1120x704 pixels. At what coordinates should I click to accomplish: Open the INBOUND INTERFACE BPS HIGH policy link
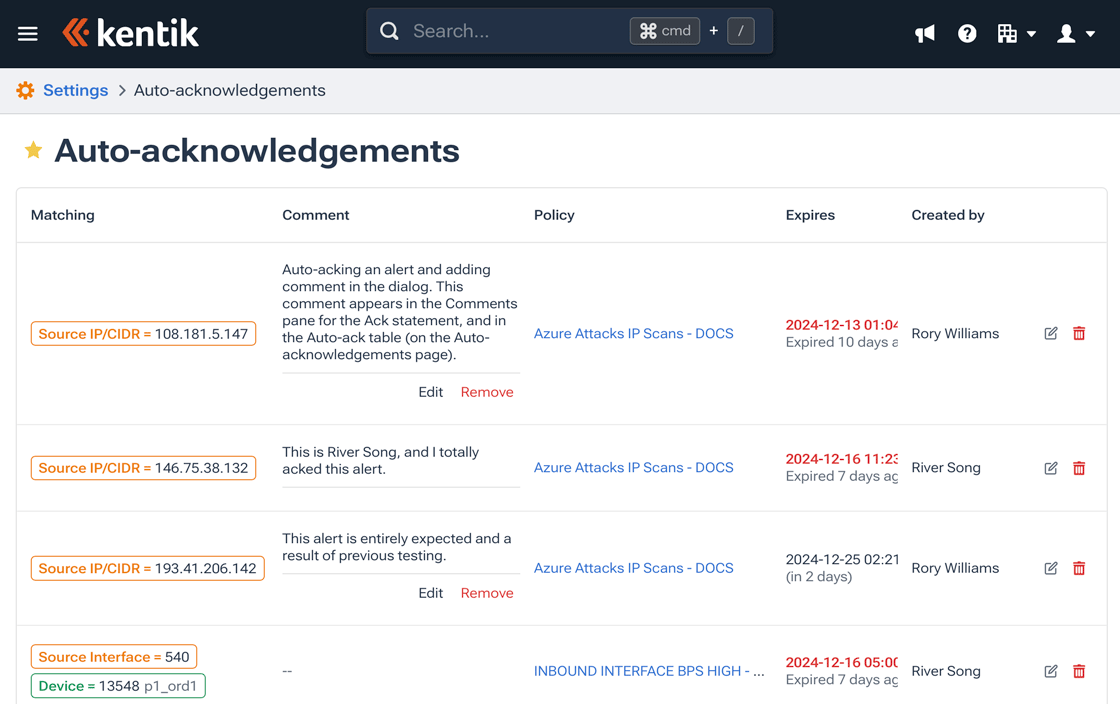point(648,671)
